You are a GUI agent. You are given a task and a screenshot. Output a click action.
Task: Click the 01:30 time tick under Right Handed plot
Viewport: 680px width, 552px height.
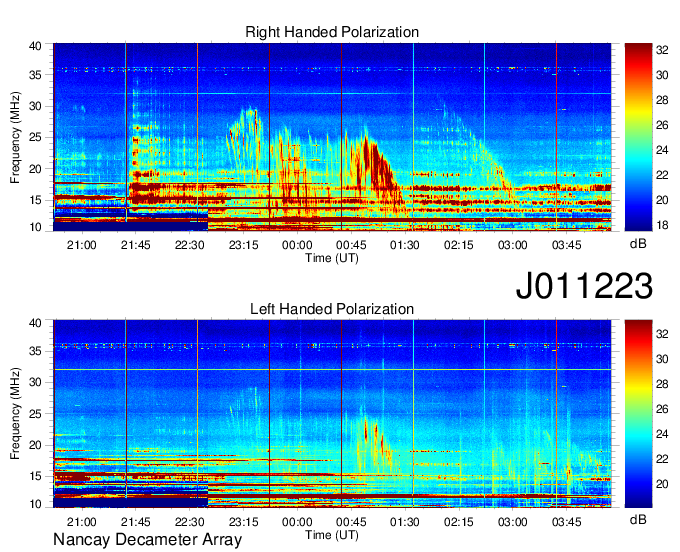coord(405,245)
